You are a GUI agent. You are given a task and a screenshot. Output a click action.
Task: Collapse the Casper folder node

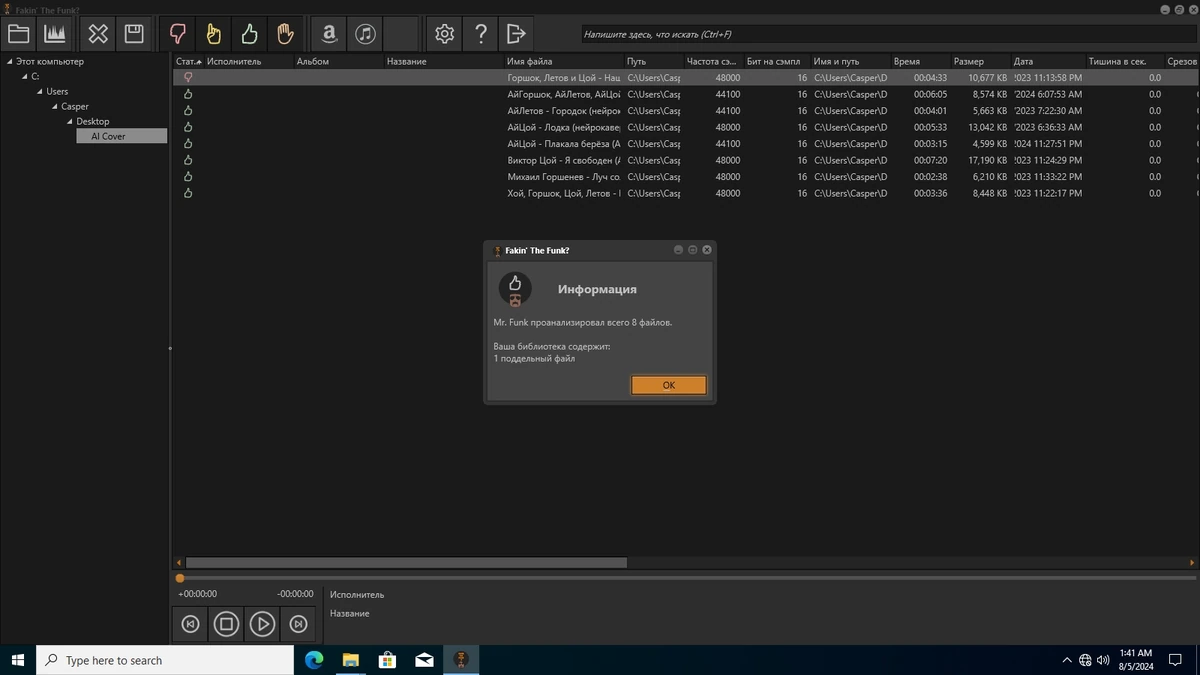[x=54, y=106]
